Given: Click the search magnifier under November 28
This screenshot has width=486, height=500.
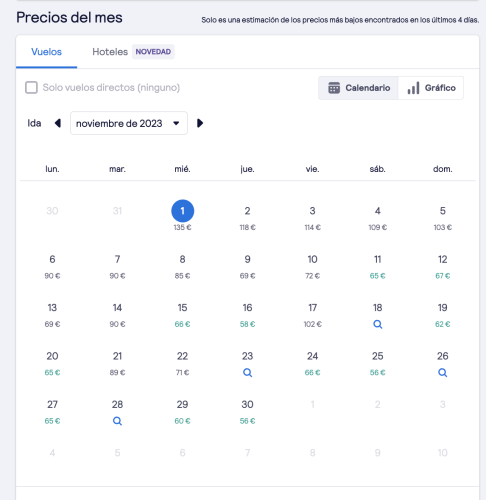Looking at the screenshot, I should pyautogui.click(x=117, y=421).
